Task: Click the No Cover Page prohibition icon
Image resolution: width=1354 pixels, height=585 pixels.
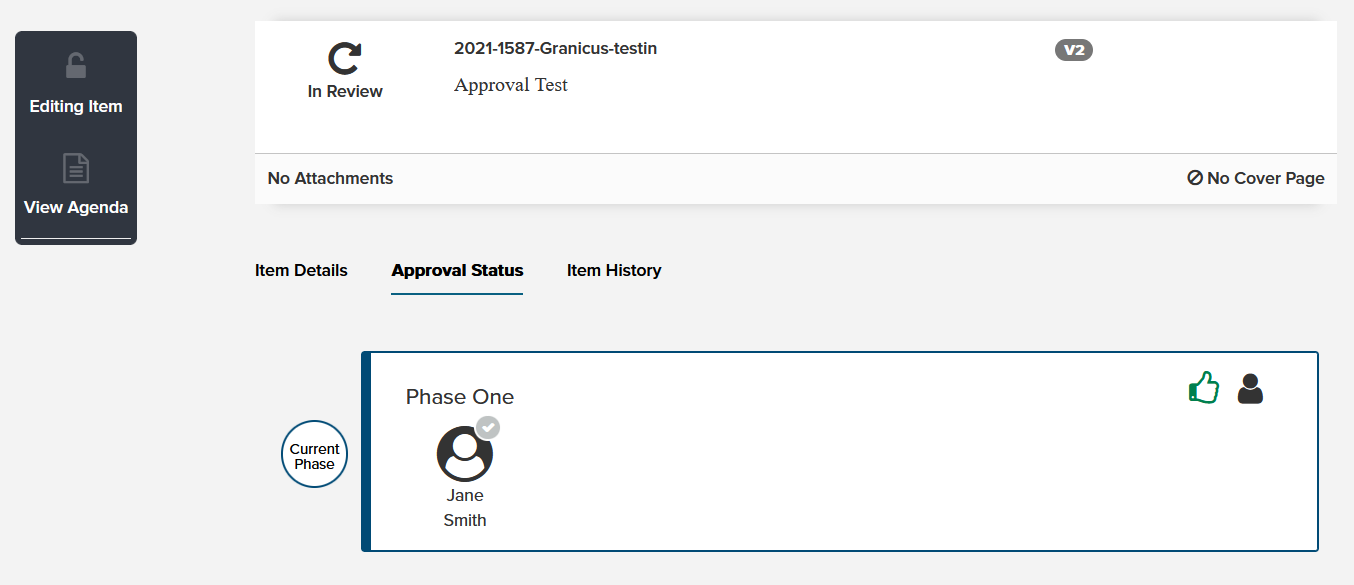Action: pos(1194,178)
